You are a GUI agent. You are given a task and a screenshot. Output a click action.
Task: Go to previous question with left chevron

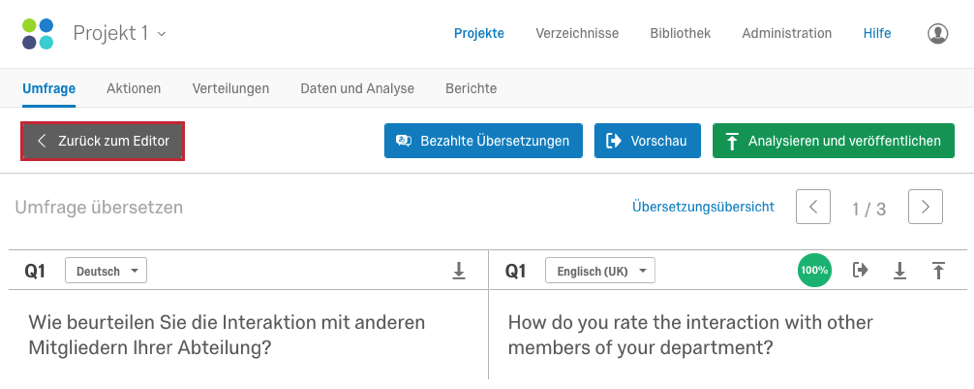click(813, 207)
